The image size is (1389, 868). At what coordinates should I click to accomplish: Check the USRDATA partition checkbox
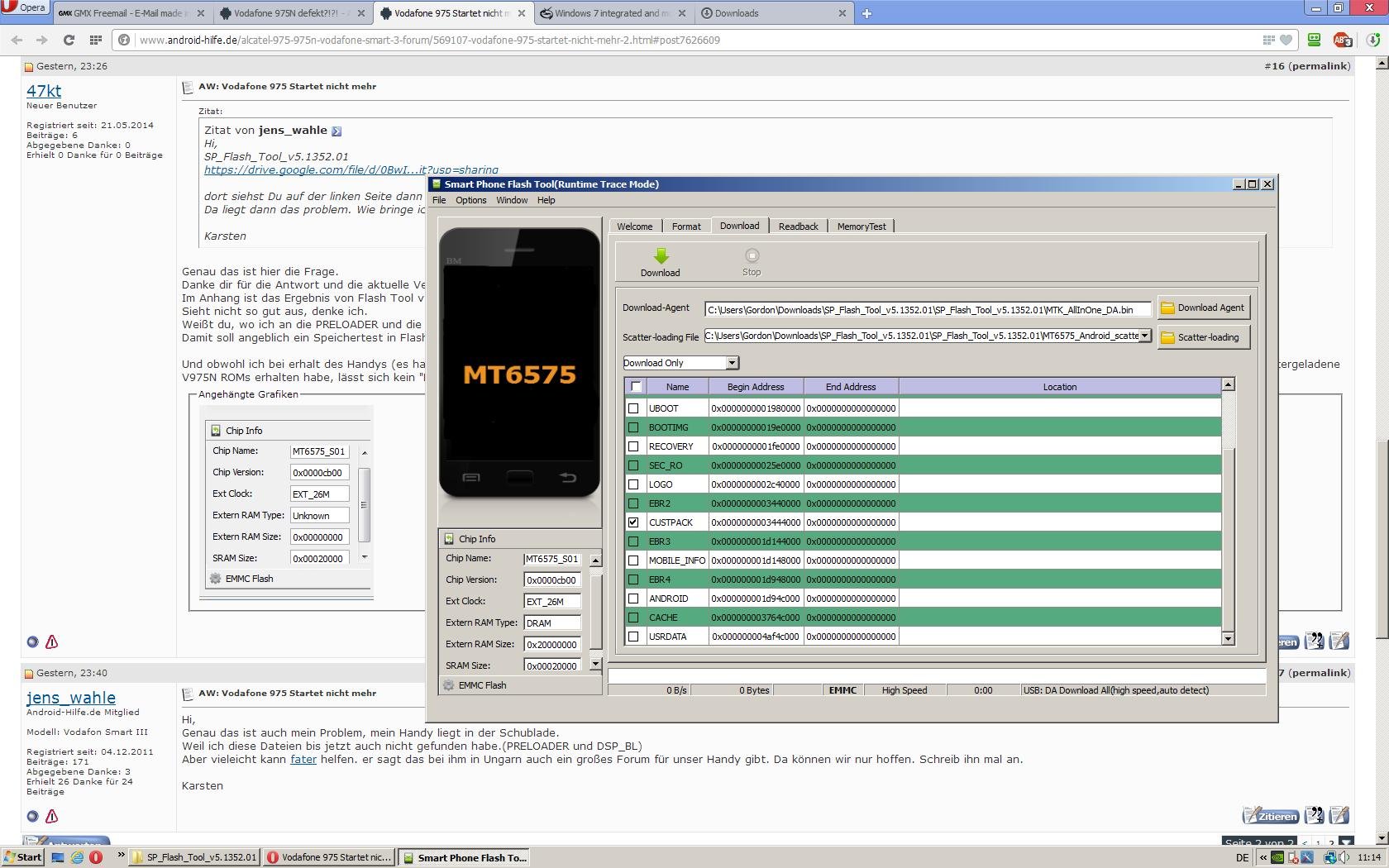tap(634, 637)
